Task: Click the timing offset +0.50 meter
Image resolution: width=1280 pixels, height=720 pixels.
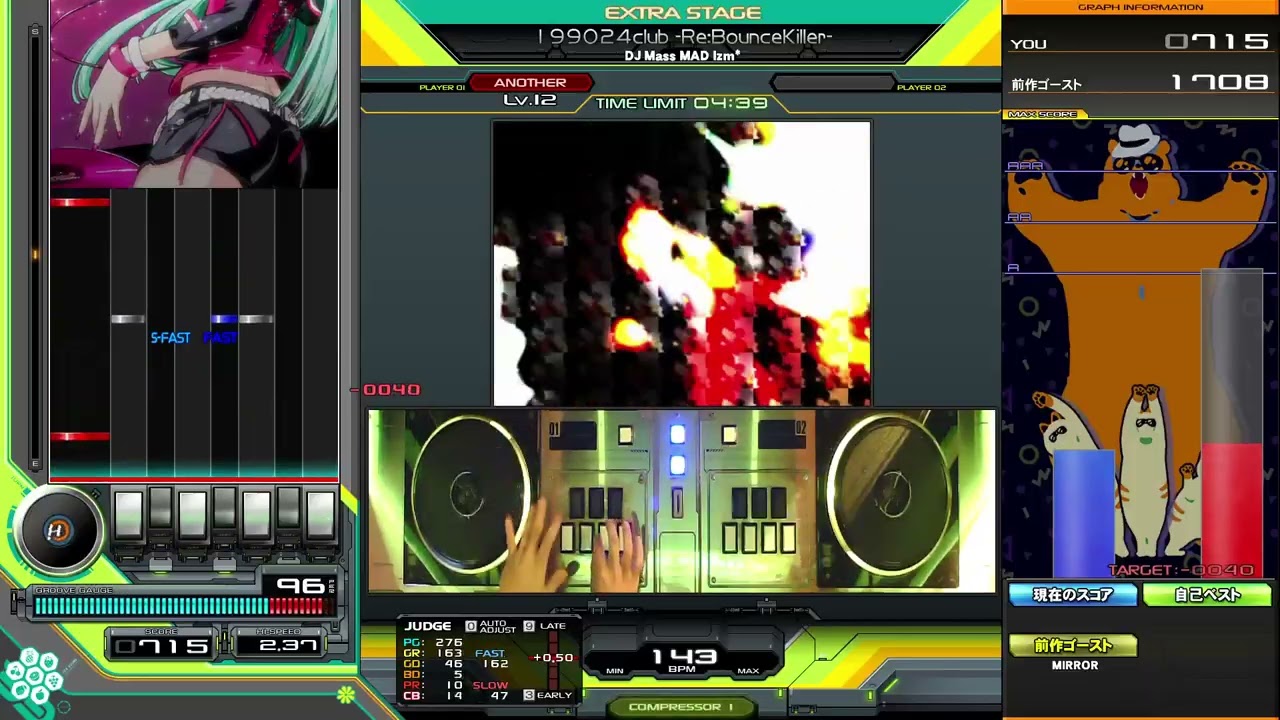Action: tap(553, 657)
